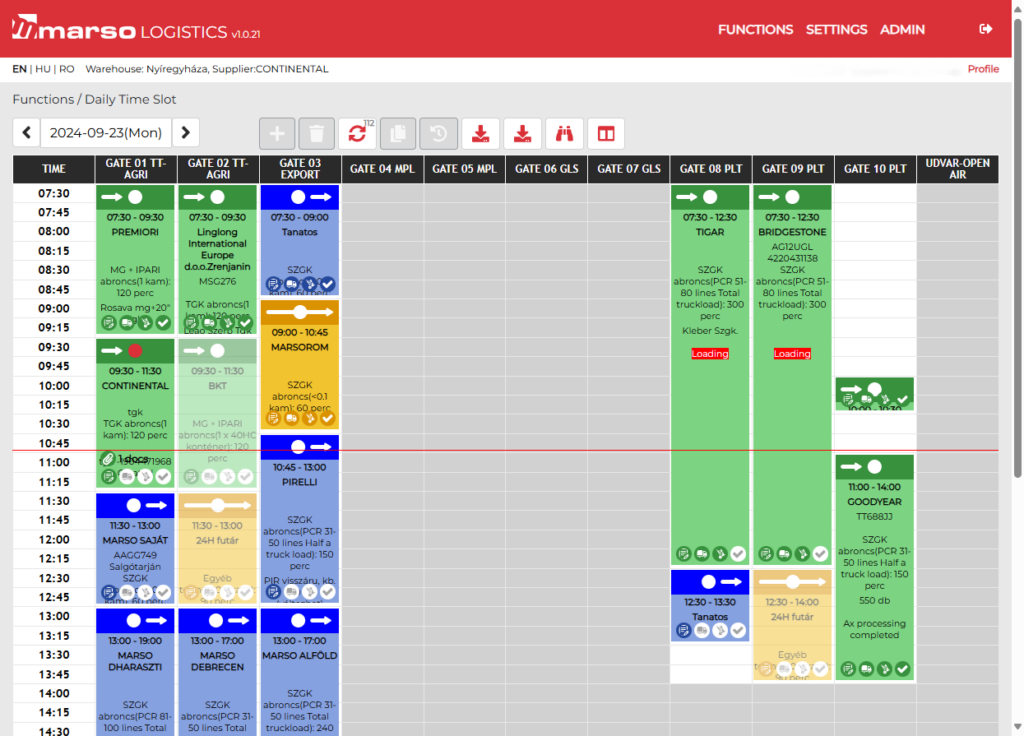Open the ADMIN menu
The height and width of the screenshot is (736, 1024).
click(x=902, y=29)
